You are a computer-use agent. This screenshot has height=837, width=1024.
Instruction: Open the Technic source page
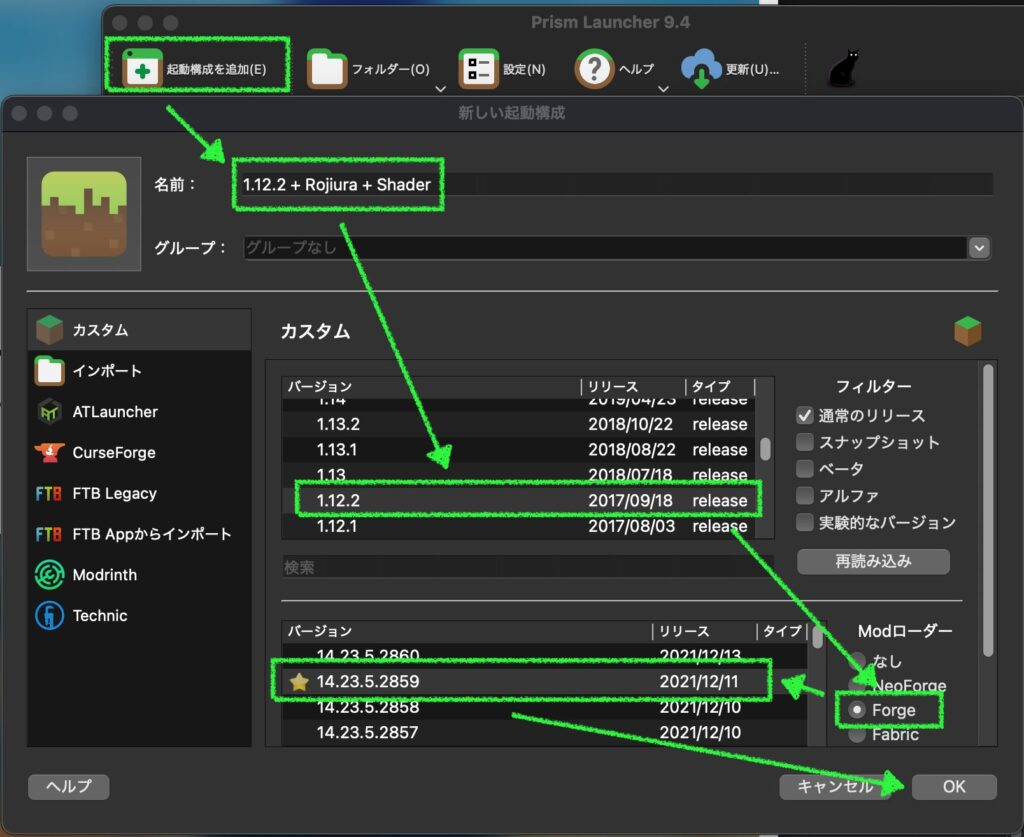tap(139, 615)
